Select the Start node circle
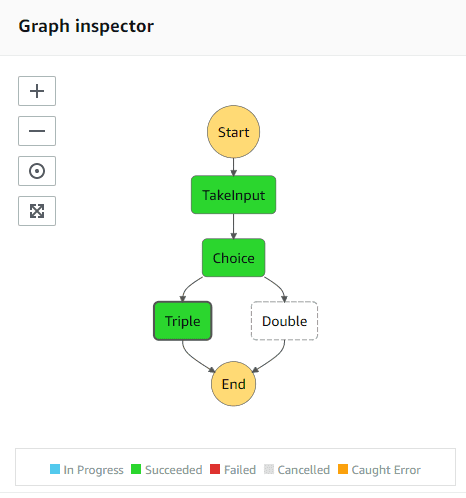Image resolution: width=466 pixels, height=498 pixels. 233,132
